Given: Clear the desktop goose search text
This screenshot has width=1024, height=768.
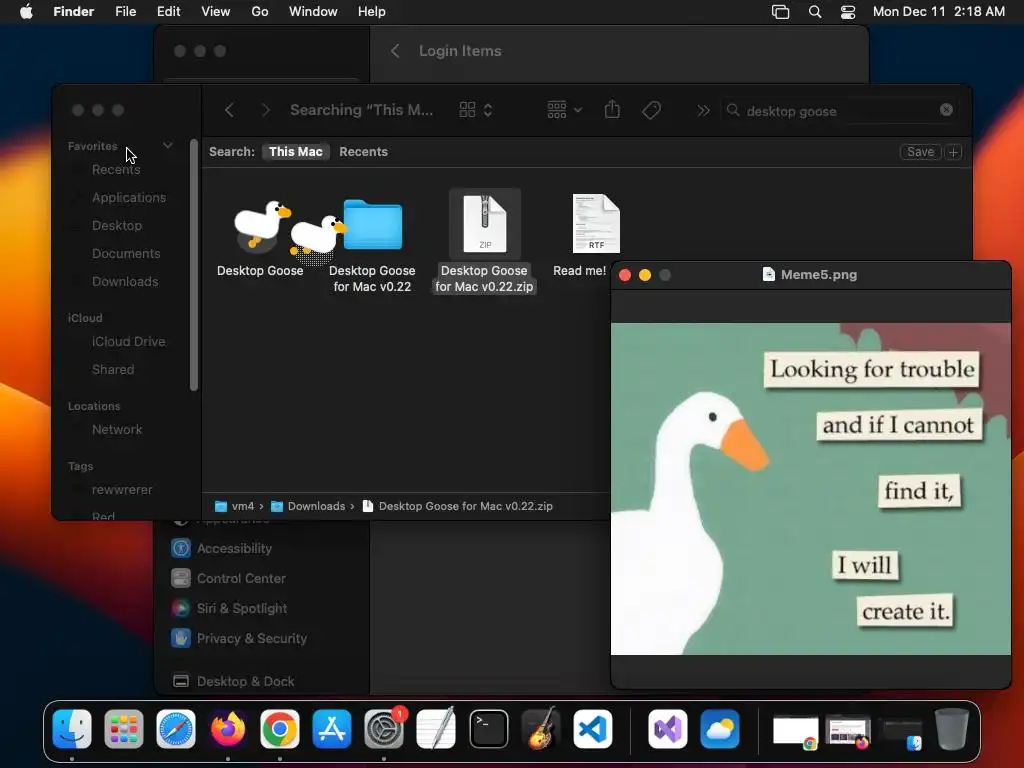Looking at the screenshot, I should 946,110.
